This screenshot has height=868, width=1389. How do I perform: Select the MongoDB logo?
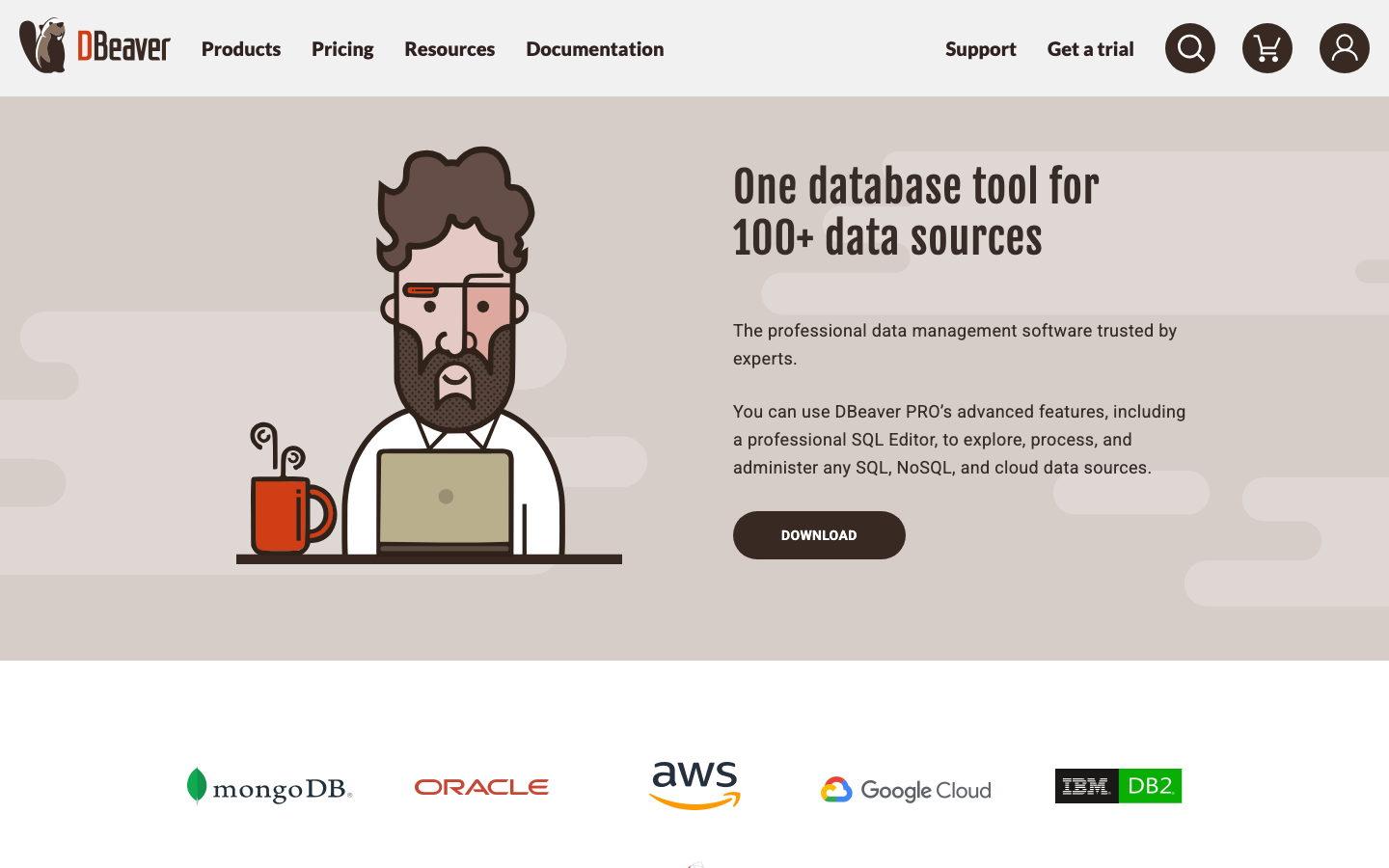(269, 787)
